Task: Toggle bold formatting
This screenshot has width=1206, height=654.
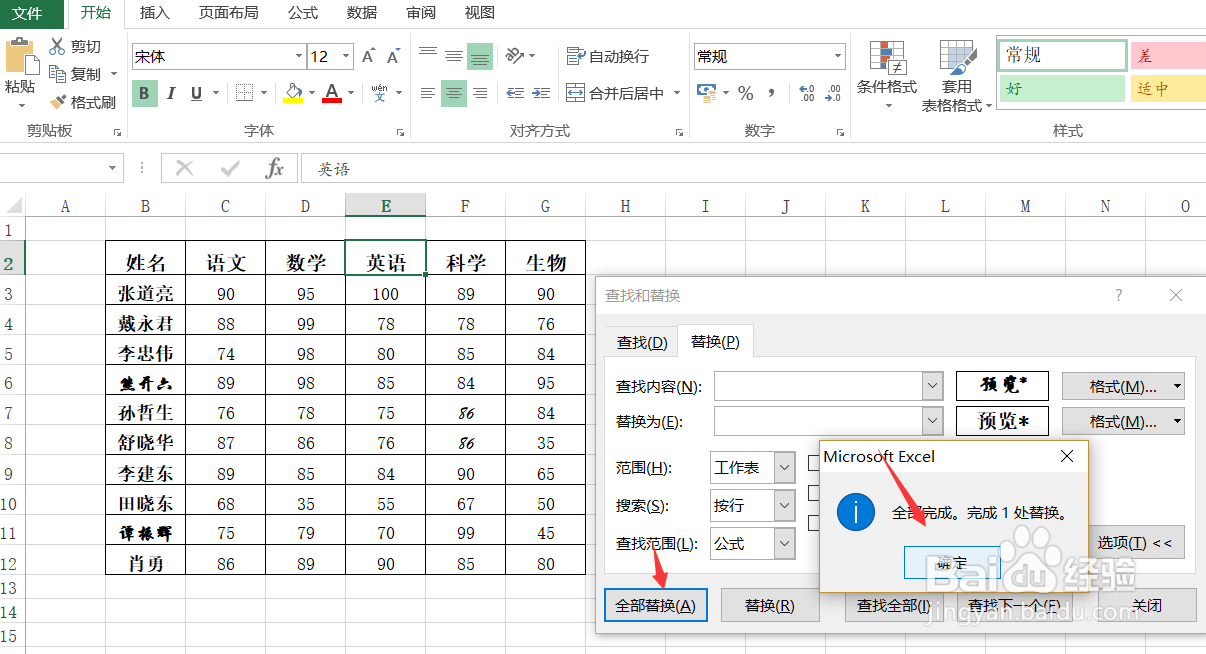Action: click(x=145, y=92)
